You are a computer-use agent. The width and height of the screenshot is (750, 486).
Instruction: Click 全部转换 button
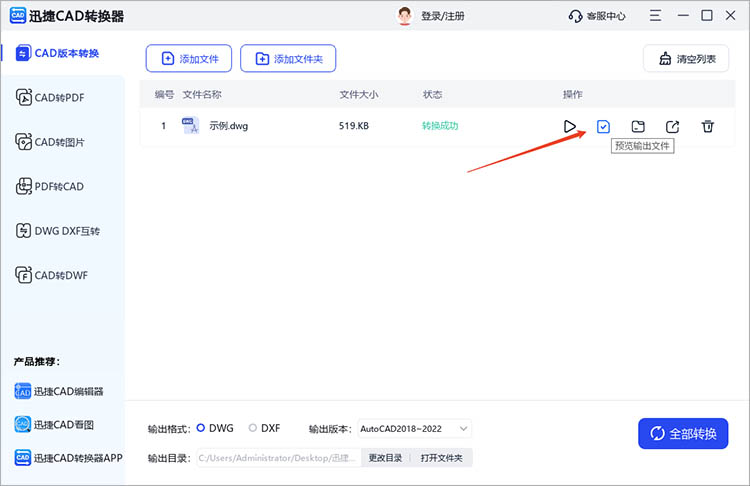[x=683, y=433]
